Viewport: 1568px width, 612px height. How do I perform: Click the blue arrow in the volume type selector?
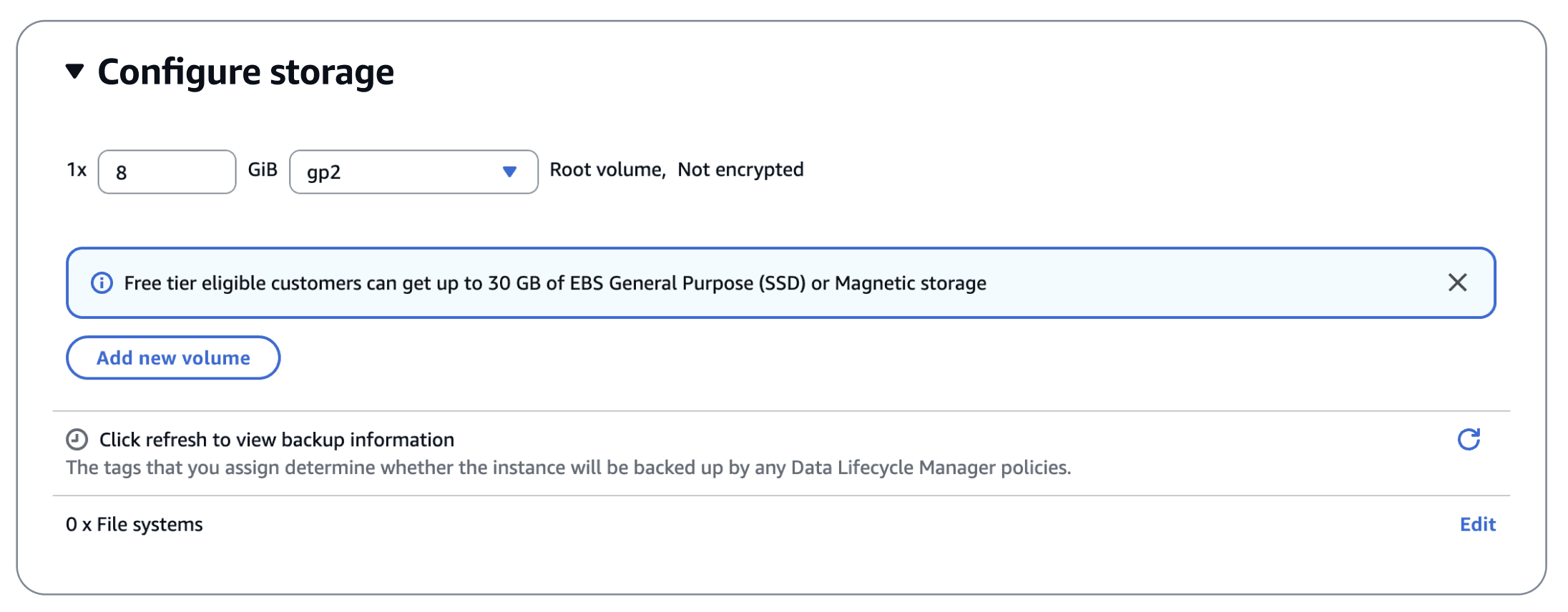coord(509,172)
